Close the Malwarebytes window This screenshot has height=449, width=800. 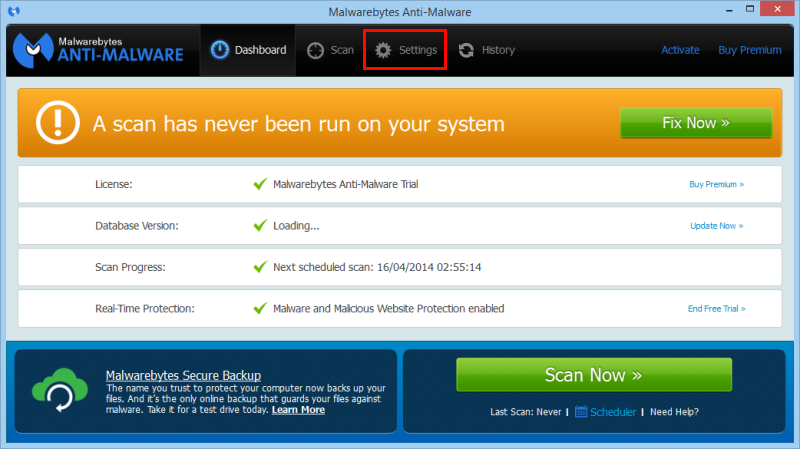coord(778,9)
